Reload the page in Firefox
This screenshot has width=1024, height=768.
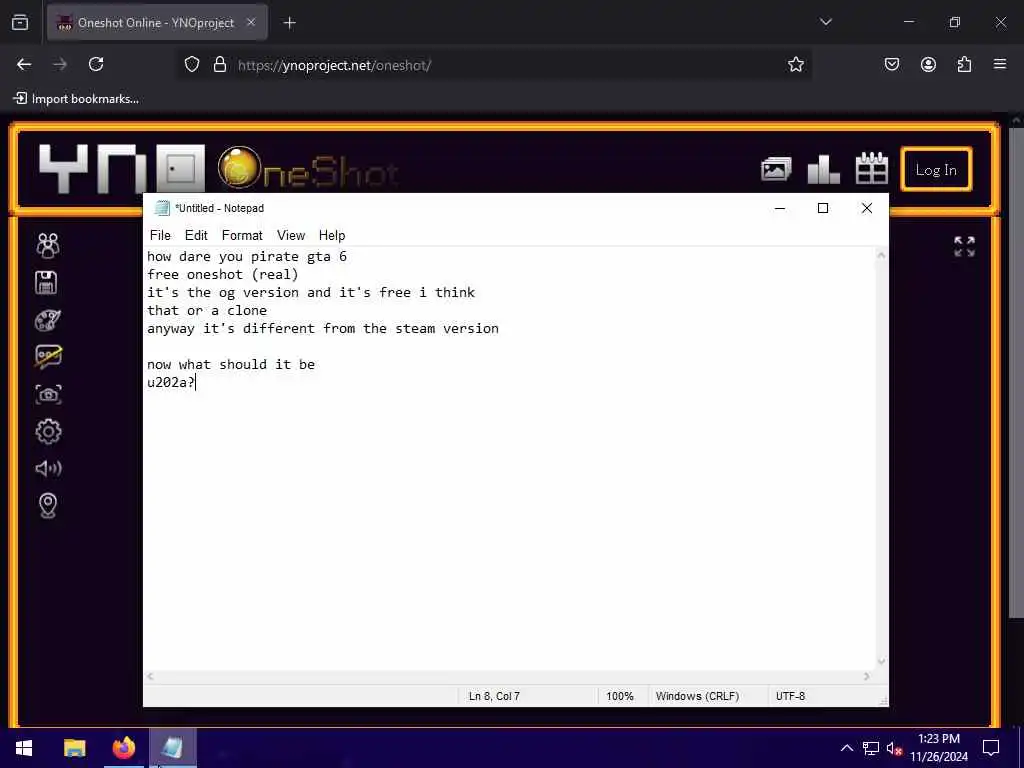click(96, 64)
